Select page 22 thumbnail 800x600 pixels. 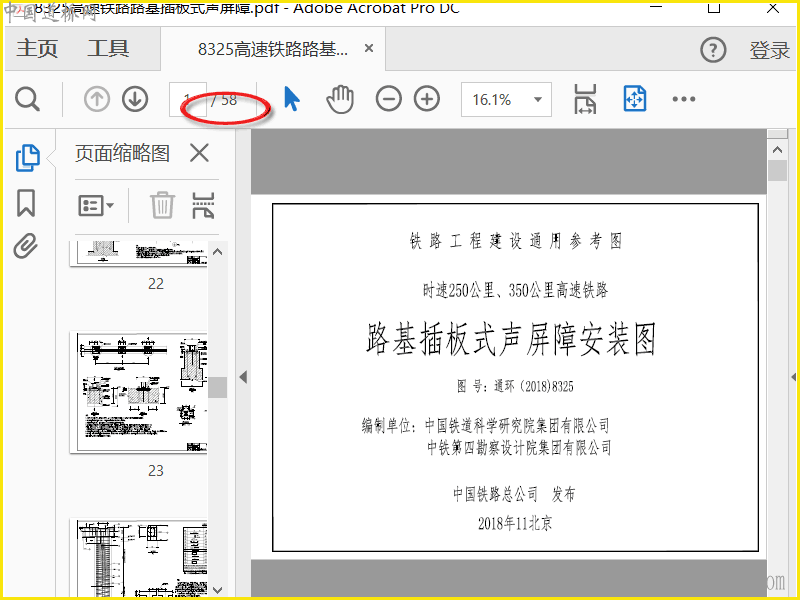pos(139,254)
